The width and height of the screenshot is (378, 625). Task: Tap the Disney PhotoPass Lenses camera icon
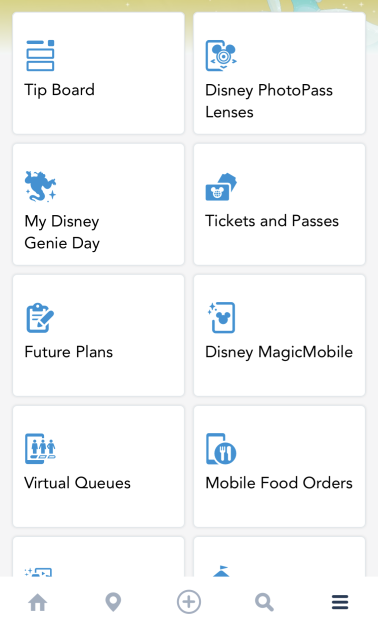point(221,55)
